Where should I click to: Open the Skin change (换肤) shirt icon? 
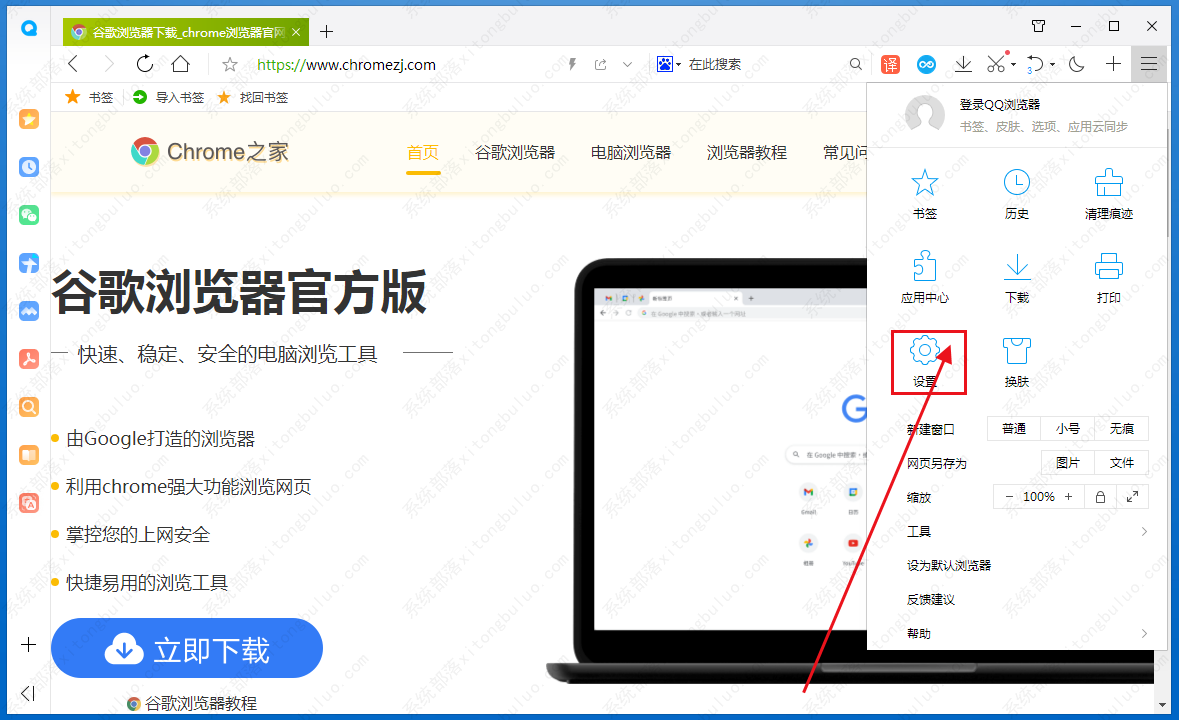1017,350
